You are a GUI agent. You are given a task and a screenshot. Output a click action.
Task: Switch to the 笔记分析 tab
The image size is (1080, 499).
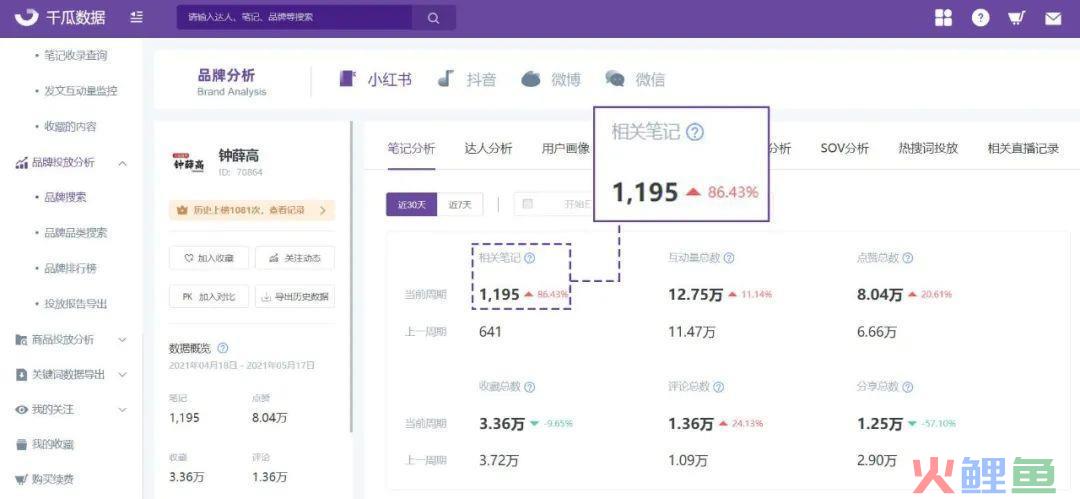411,149
